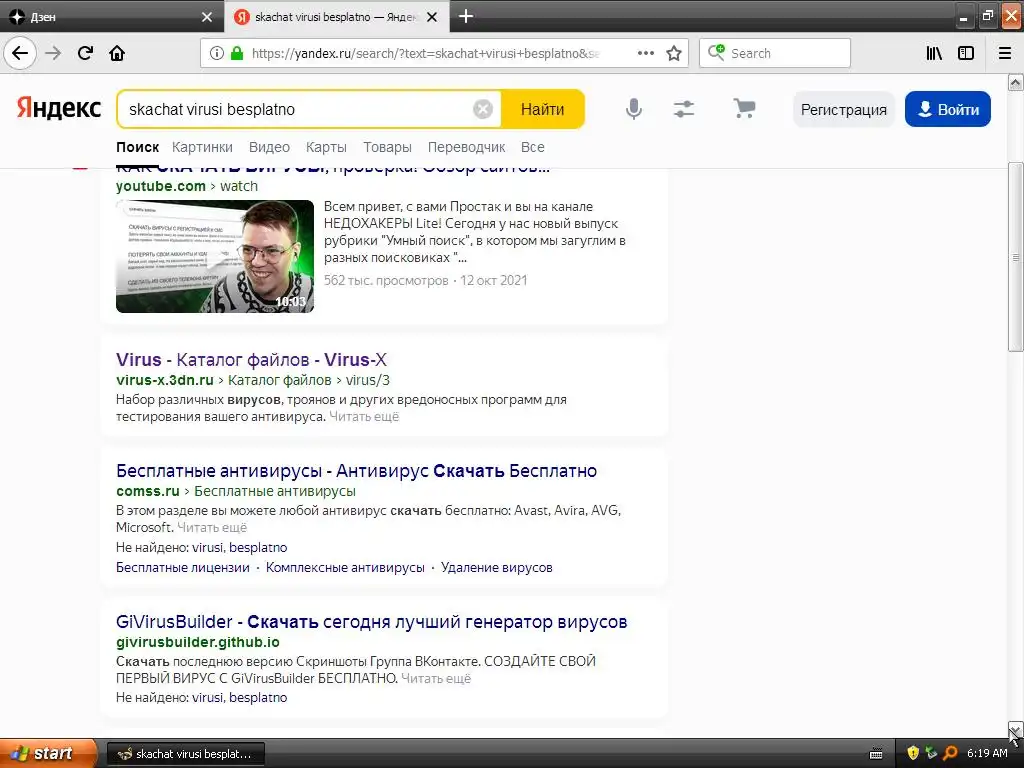Open the on-screen keyboard tray icon
This screenshot has width=1024, height=768.
(876, 754)
